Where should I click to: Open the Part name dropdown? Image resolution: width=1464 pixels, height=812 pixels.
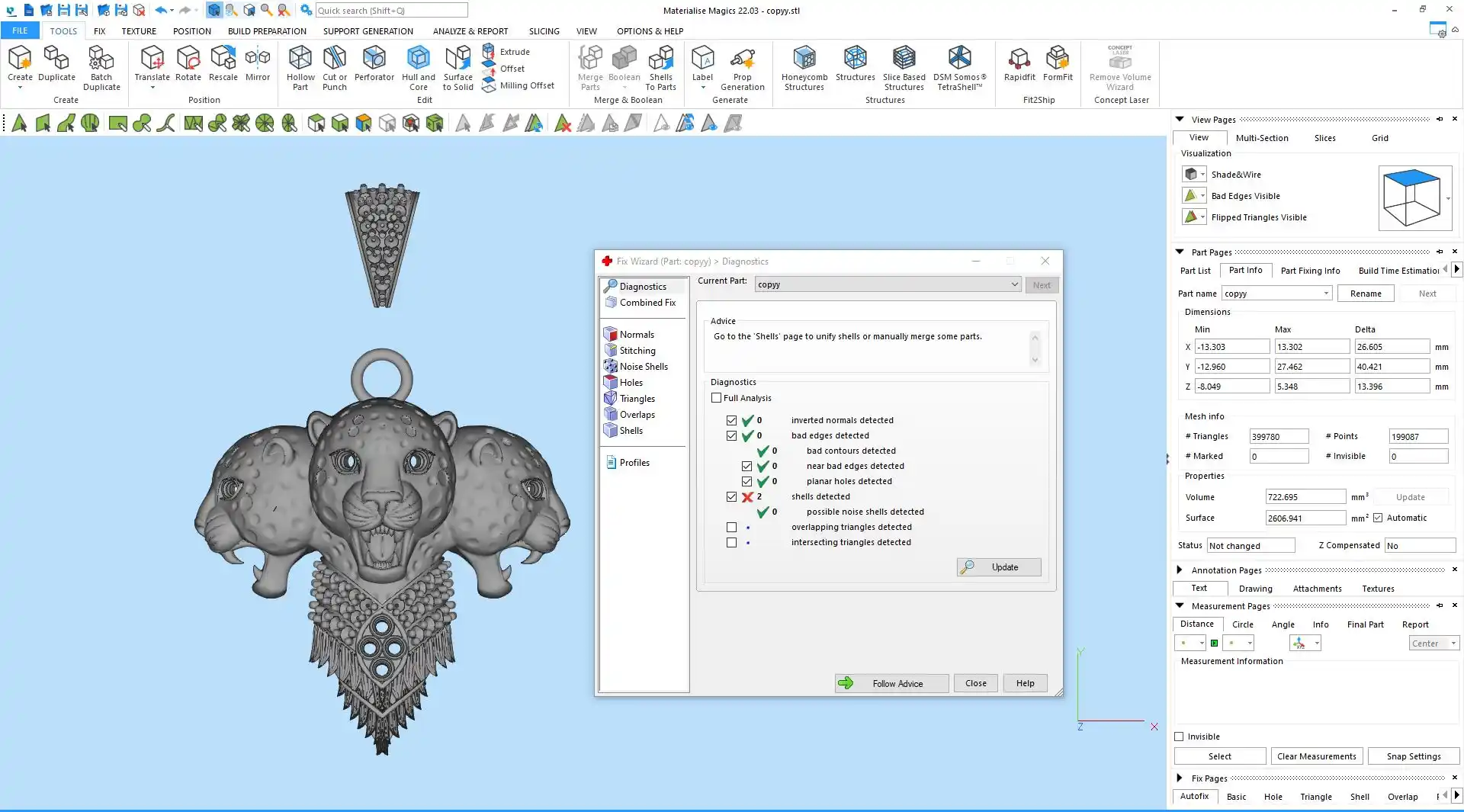pos(1326,294)
